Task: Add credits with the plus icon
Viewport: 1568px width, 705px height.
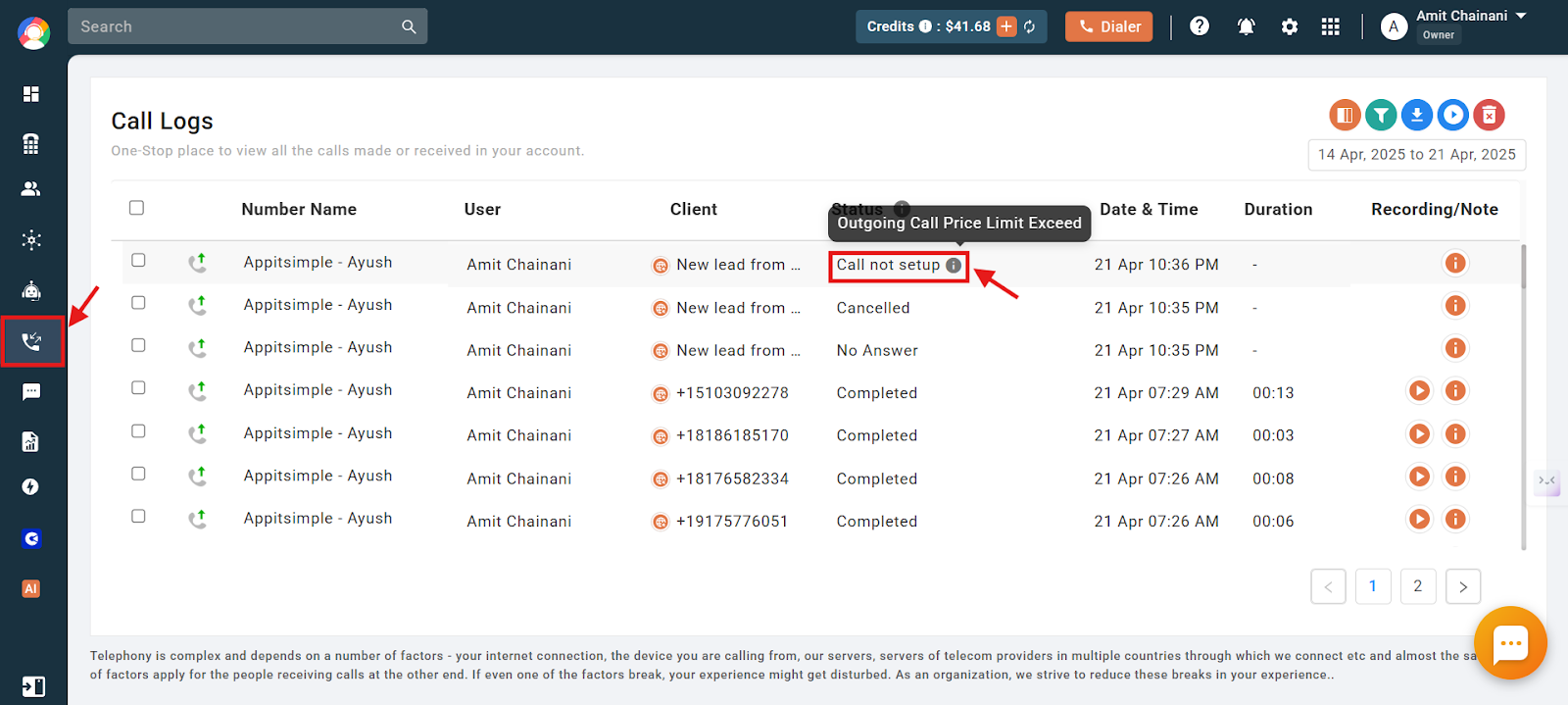Action: pyautogui.click(x=1006, y=26)
